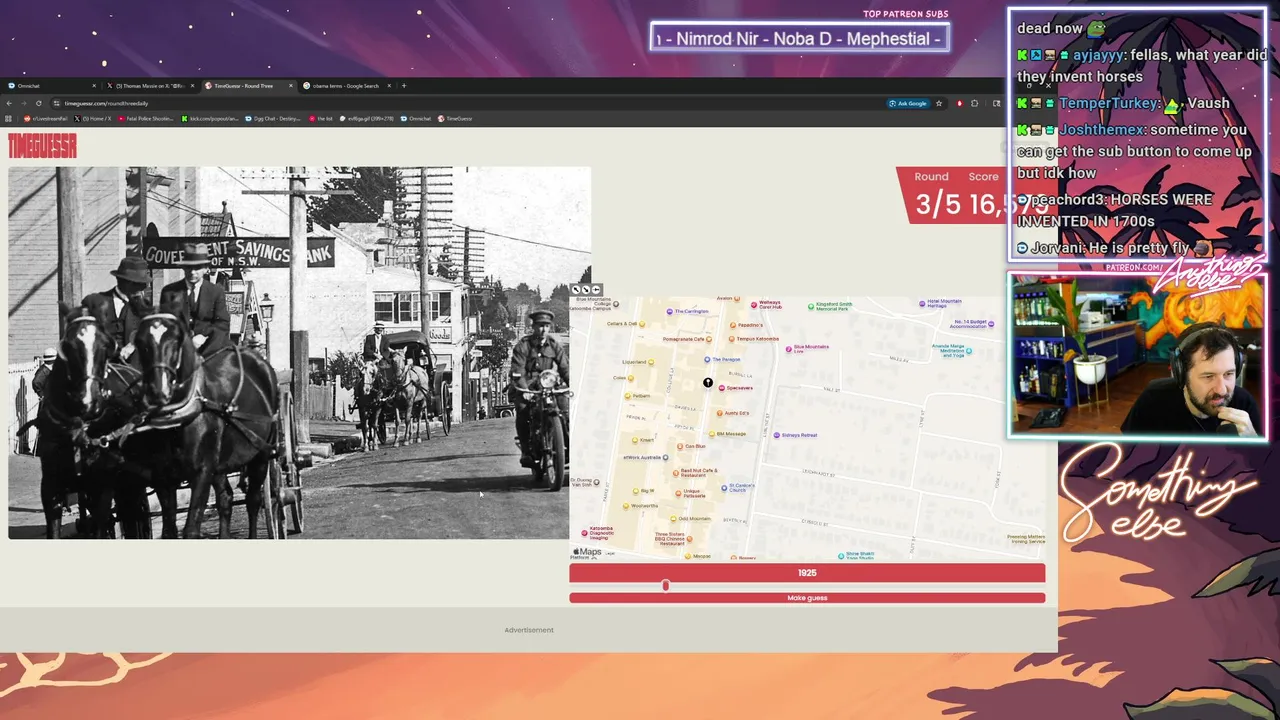
Task: Click the third map size arrow icon
Action: coord(596,289)
